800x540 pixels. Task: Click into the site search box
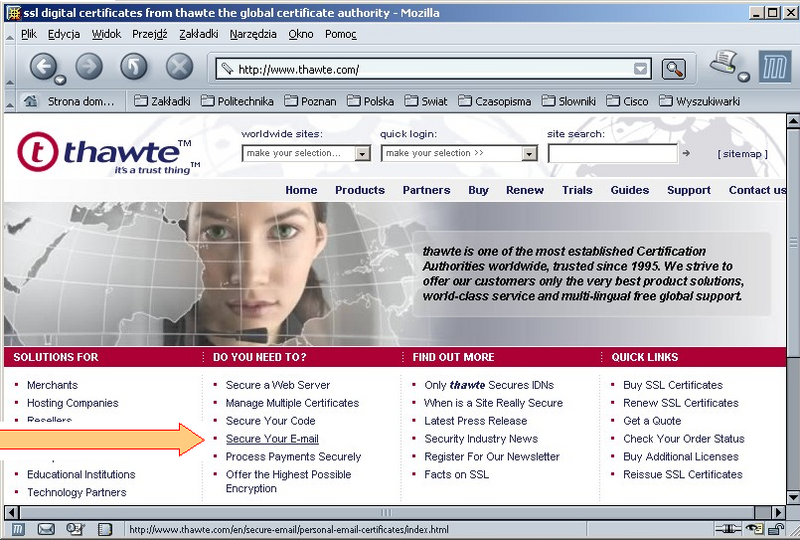[613, 153]
